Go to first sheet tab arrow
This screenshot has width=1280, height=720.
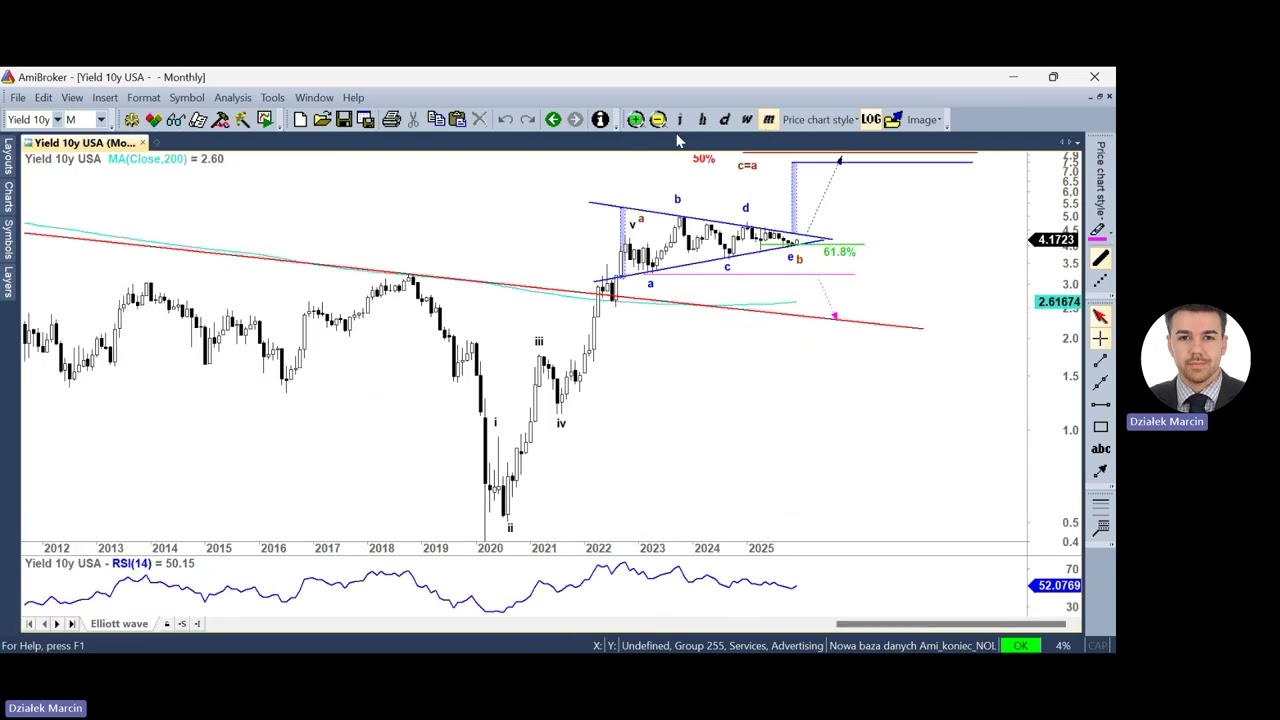point(29,624)
